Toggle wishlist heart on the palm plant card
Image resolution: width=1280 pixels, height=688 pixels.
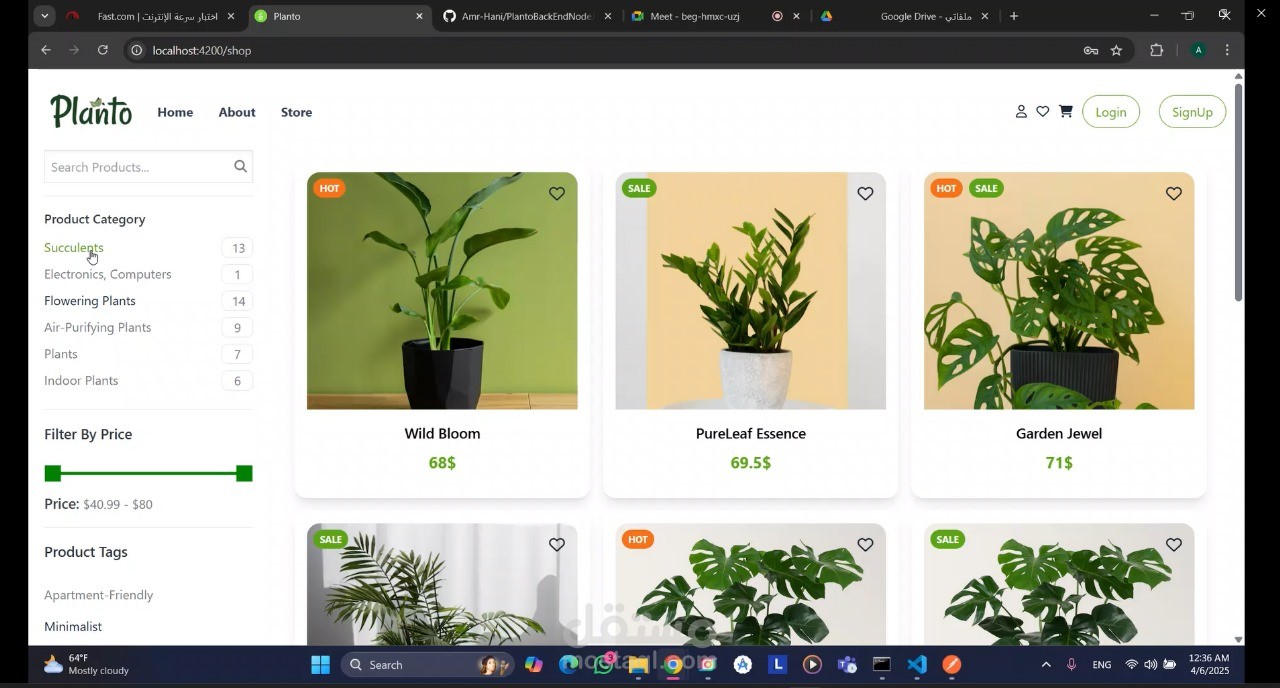(557, 545)
